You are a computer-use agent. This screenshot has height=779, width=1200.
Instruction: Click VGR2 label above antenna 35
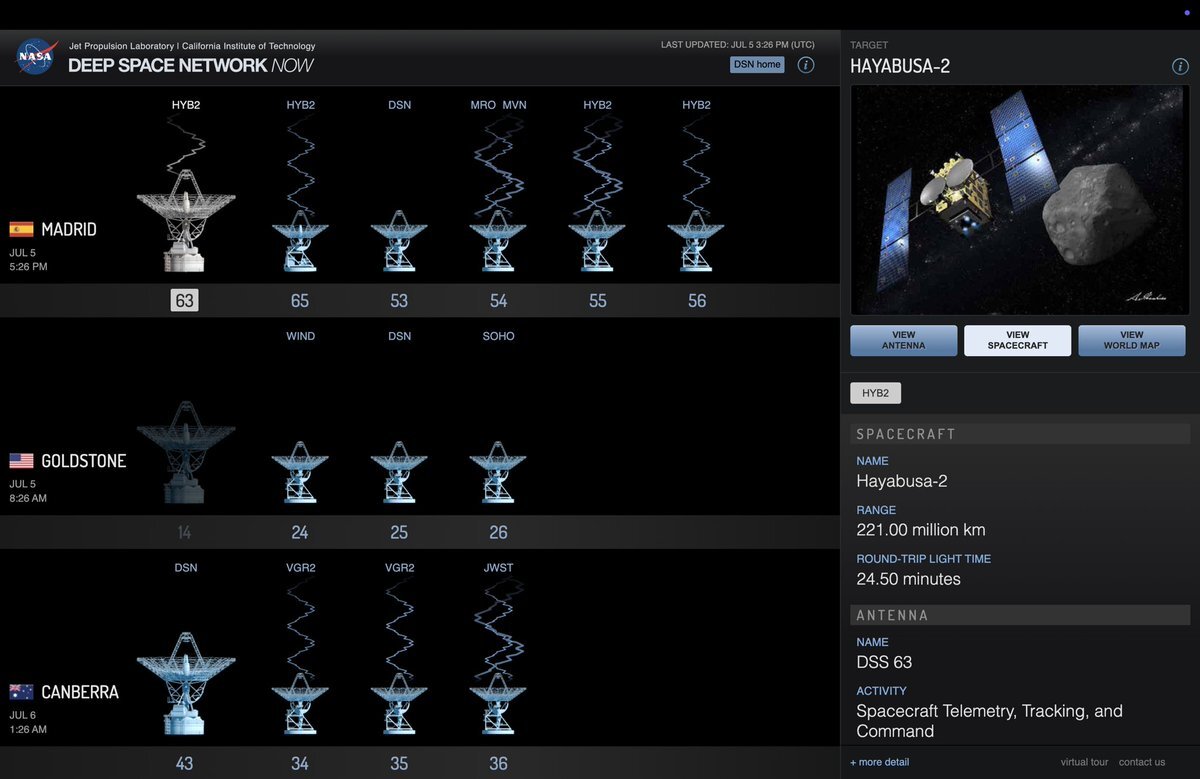[x=399, y=568]
